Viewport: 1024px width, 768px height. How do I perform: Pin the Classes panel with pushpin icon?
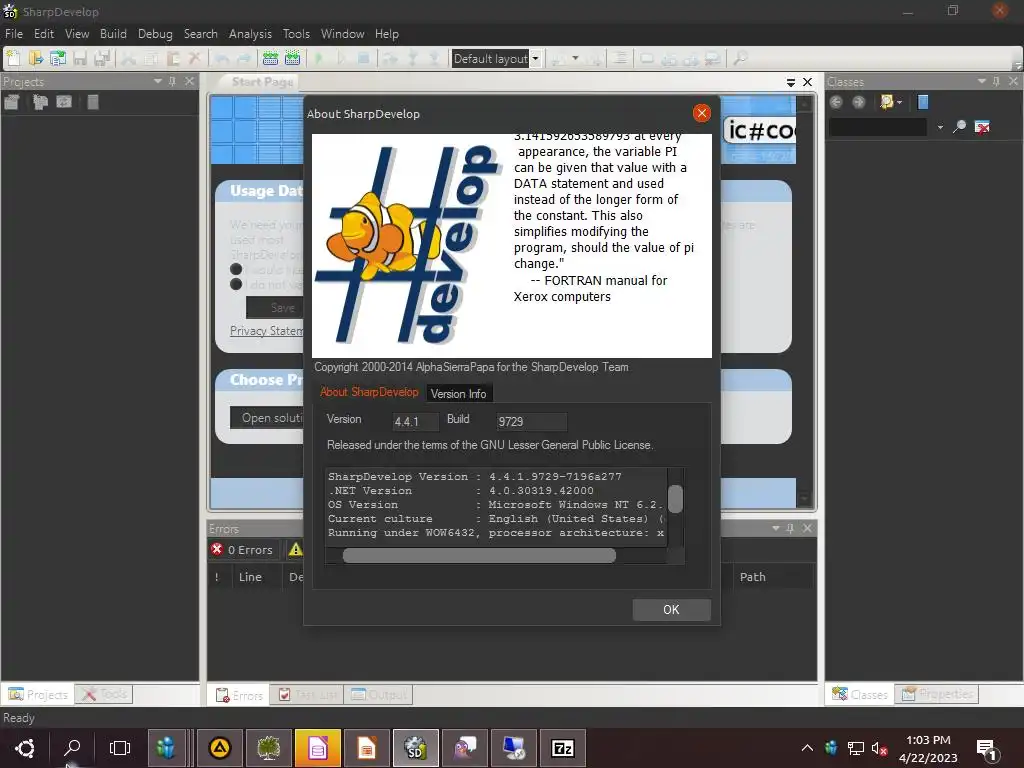[996, 81]
